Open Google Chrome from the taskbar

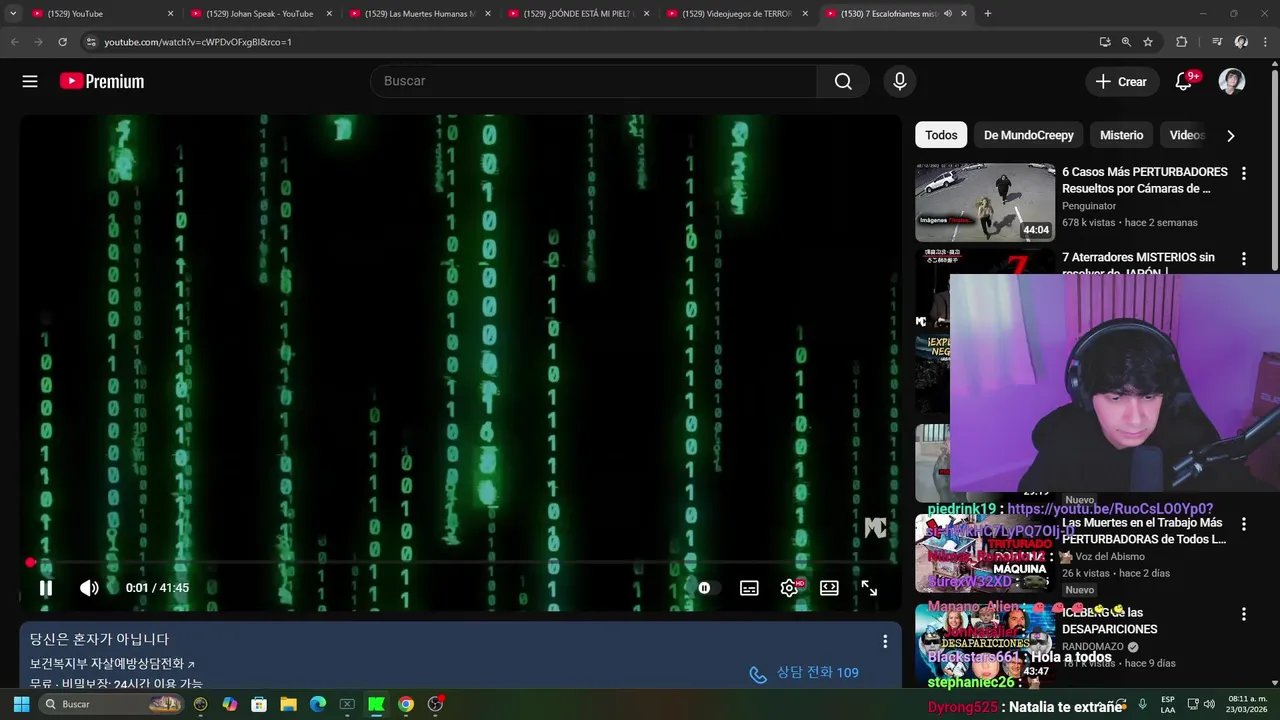click(406, 704)
